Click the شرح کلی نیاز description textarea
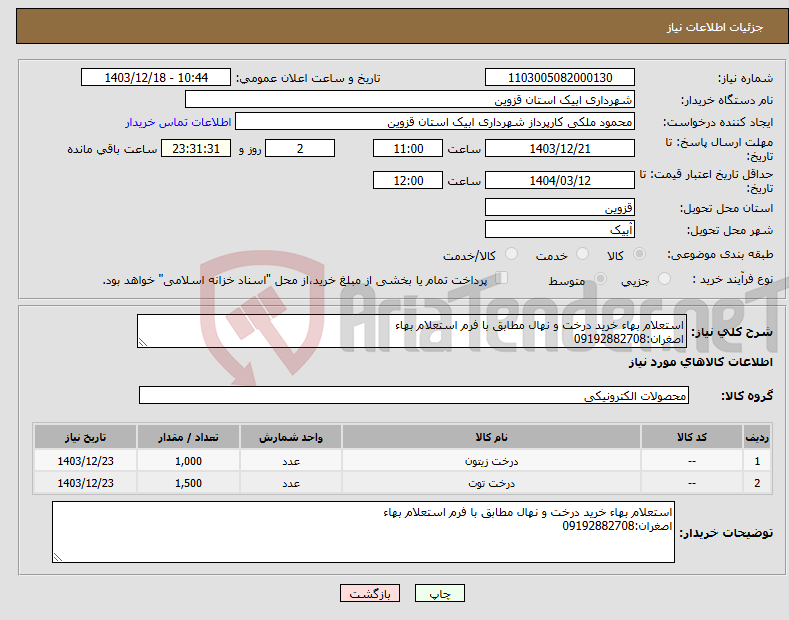This screenshot has width=789, height=620. coord(412,331)
